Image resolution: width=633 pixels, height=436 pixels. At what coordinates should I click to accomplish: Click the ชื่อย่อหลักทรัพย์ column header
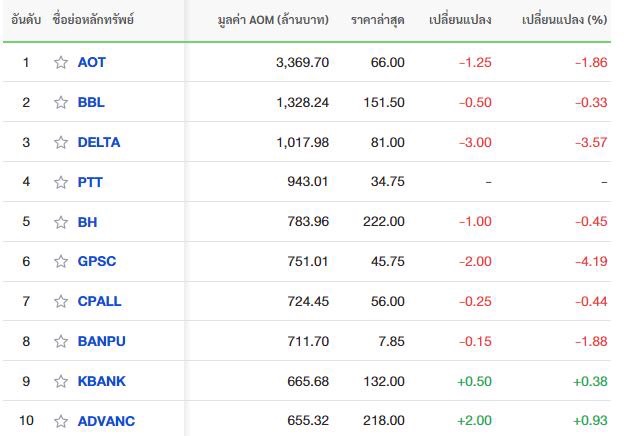tap(93, 20)
